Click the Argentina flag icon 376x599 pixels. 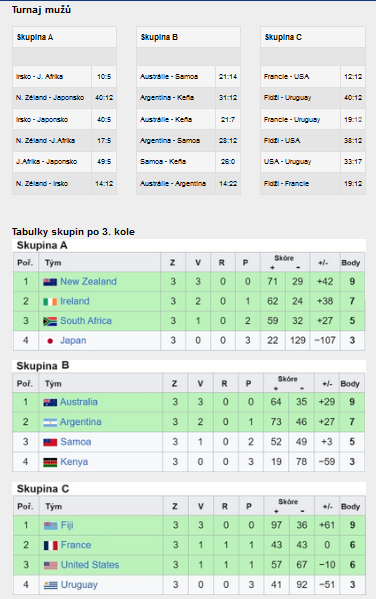pos(50,423)
